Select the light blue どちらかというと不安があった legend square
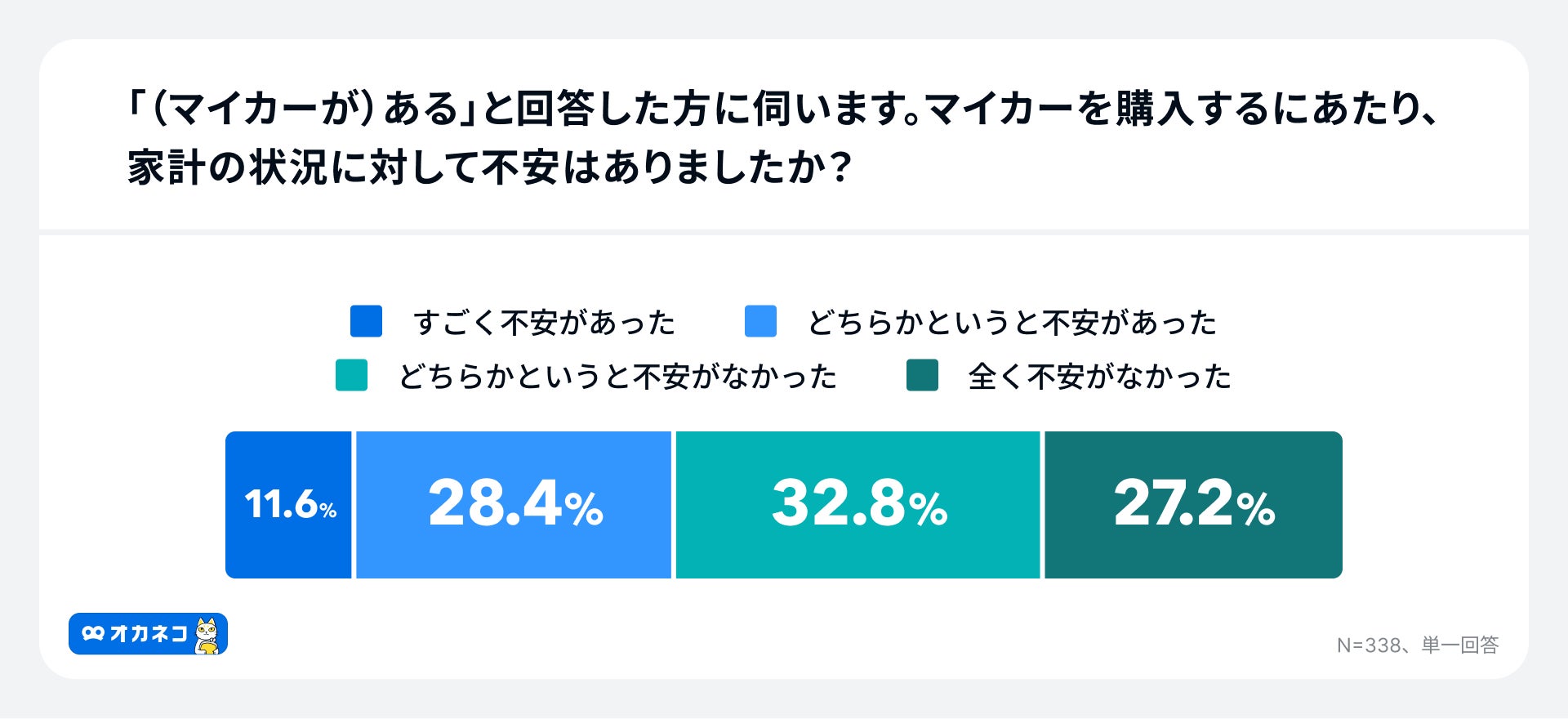 pos(760,321)
